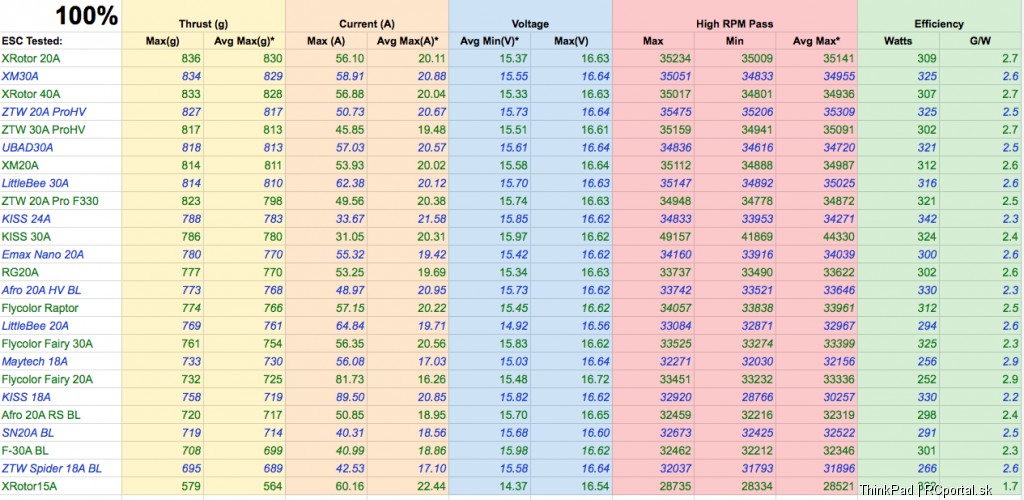1024x500 pixels.
Task: Select the 14.92 Avg Min voltage value
Action: 513,326
